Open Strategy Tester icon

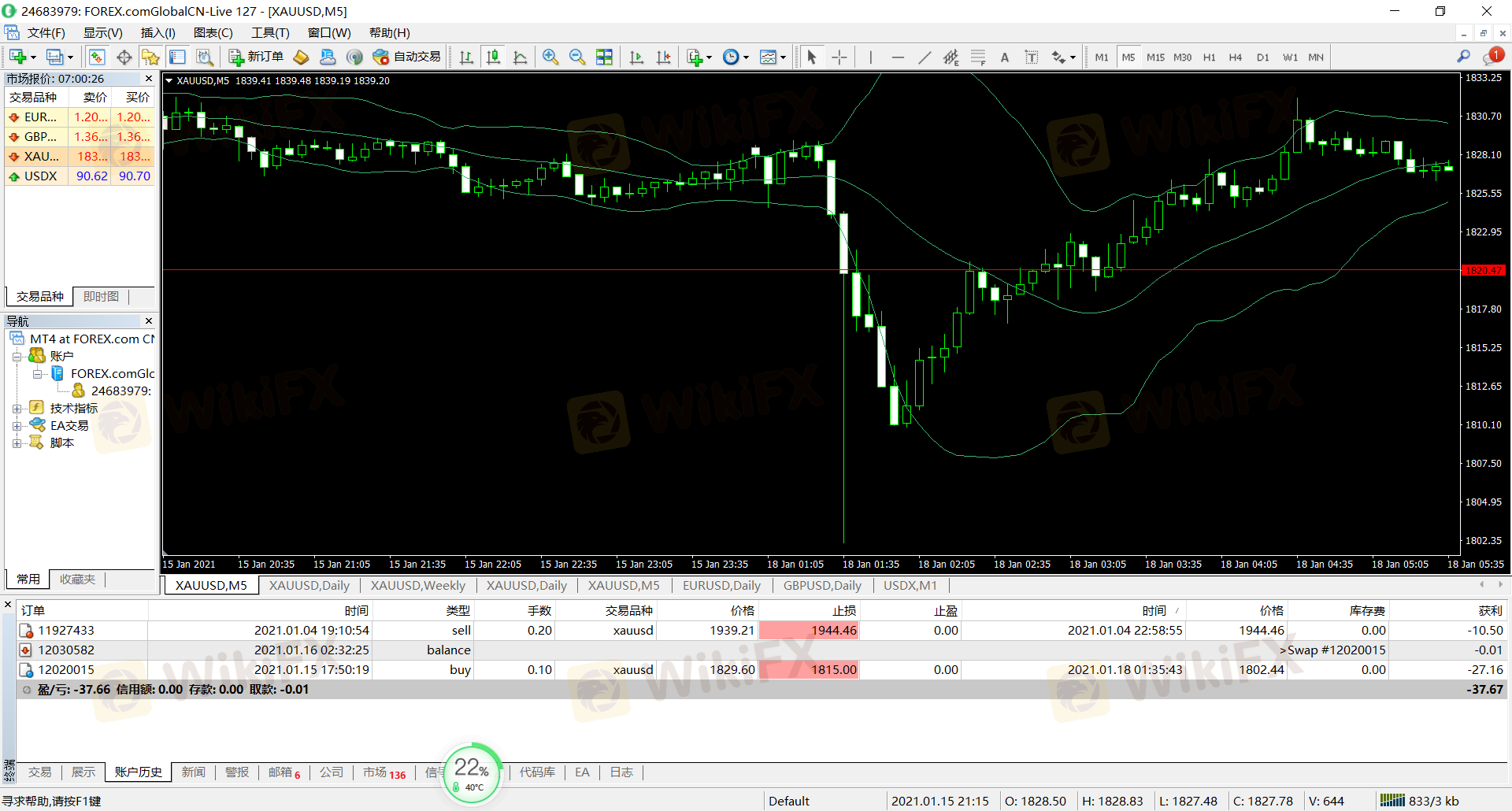point(204,57)
